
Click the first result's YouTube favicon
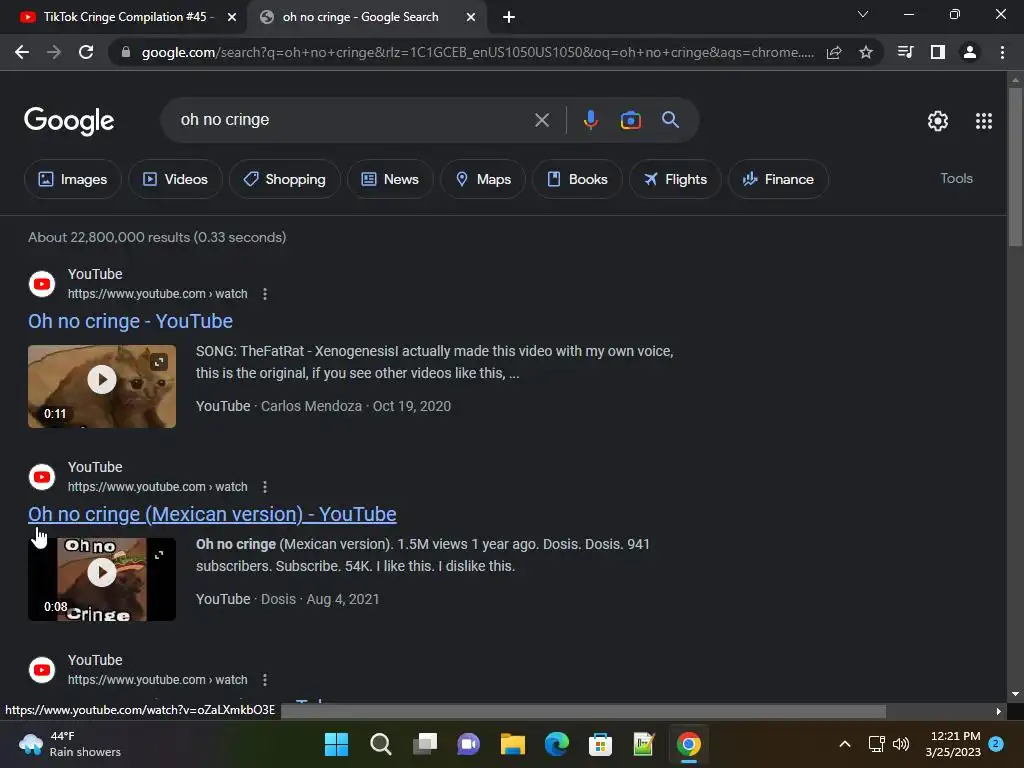tap(42, 284)
